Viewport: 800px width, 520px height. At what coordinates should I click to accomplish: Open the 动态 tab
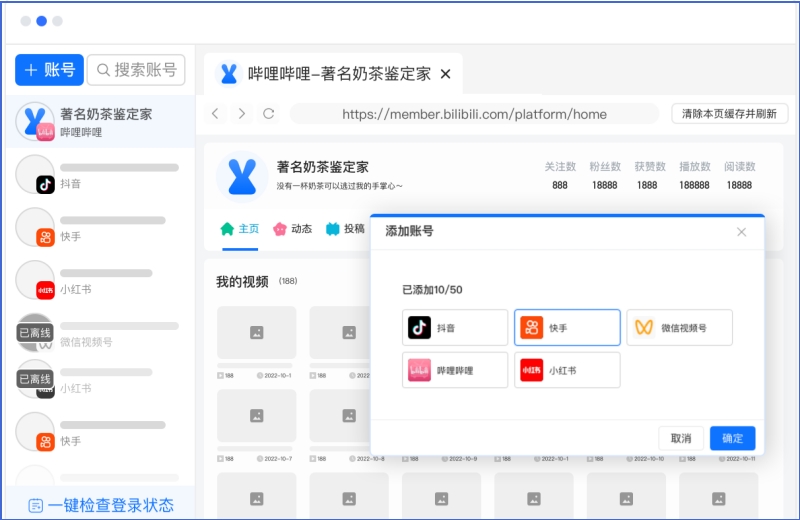(293, 229)
